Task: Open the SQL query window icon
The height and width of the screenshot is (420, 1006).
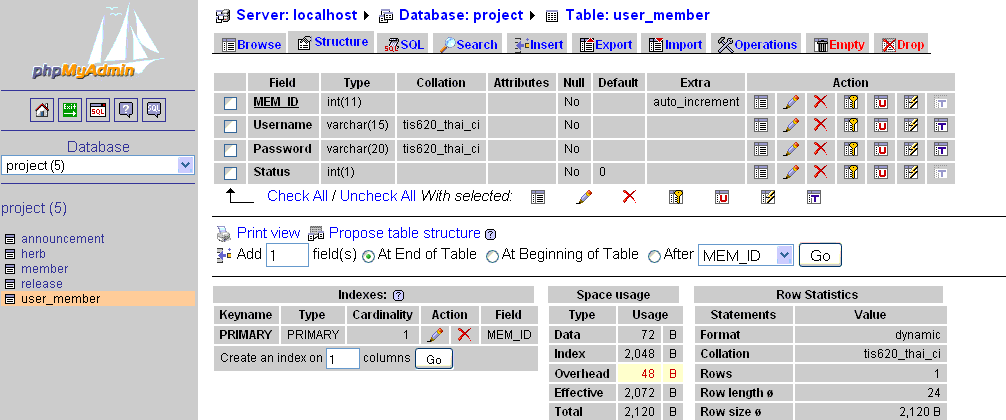Action: (x=98, y=110)
